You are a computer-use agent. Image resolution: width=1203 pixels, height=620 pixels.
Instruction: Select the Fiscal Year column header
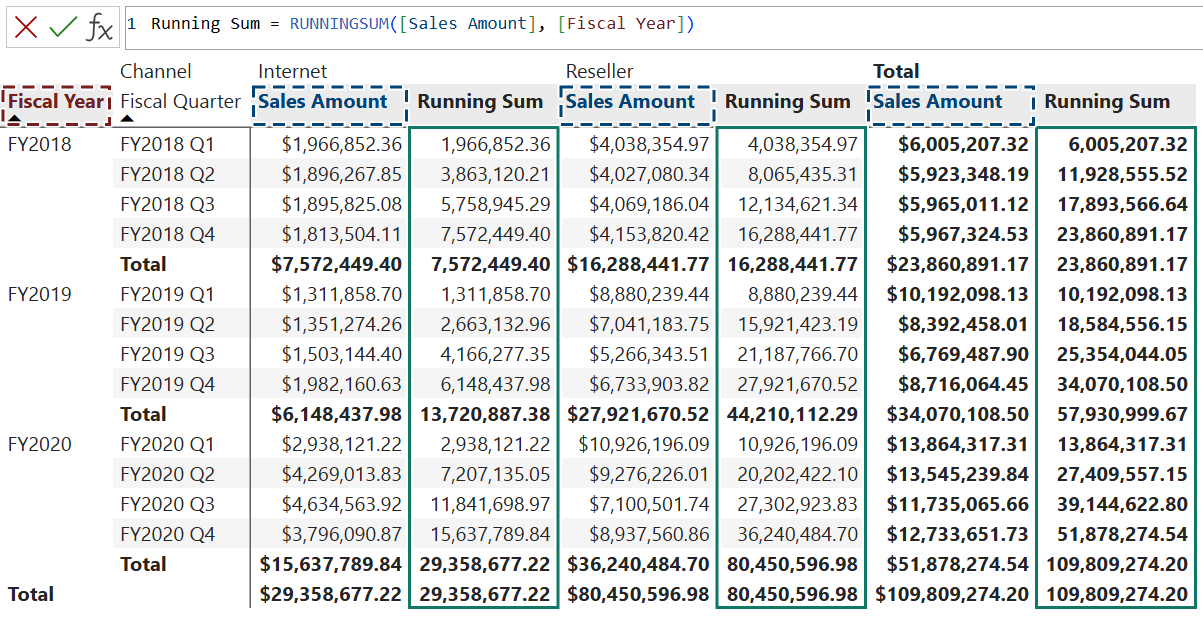click(x=56, y=101)
